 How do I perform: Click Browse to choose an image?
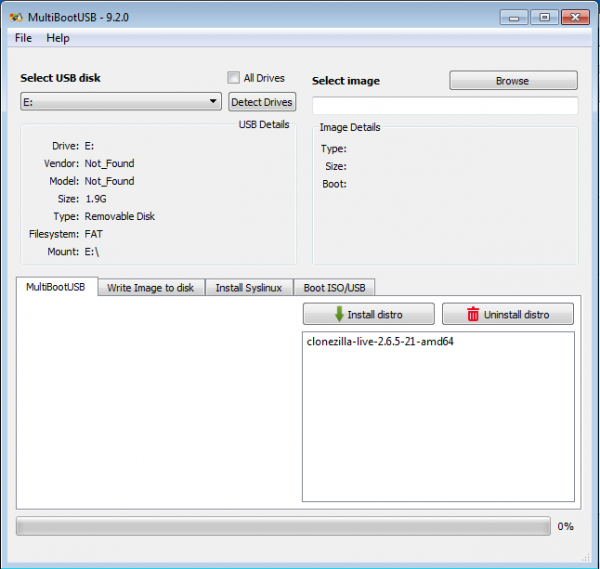512,81
